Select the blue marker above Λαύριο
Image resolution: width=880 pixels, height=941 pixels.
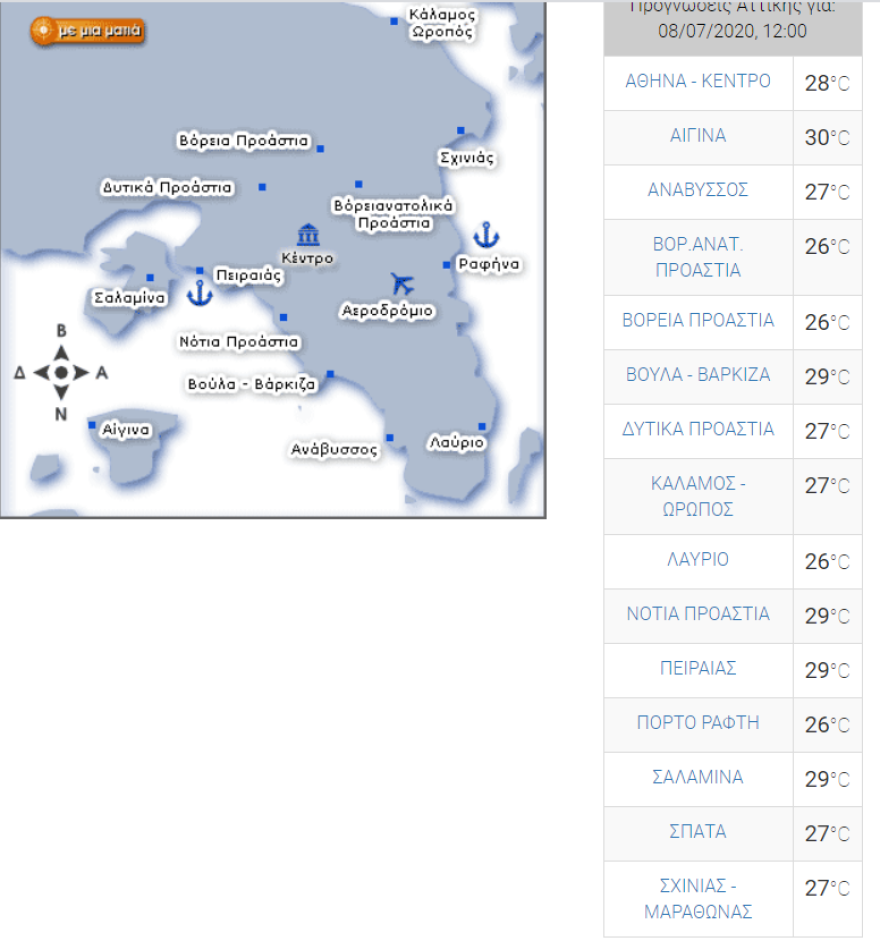(482, 426)
